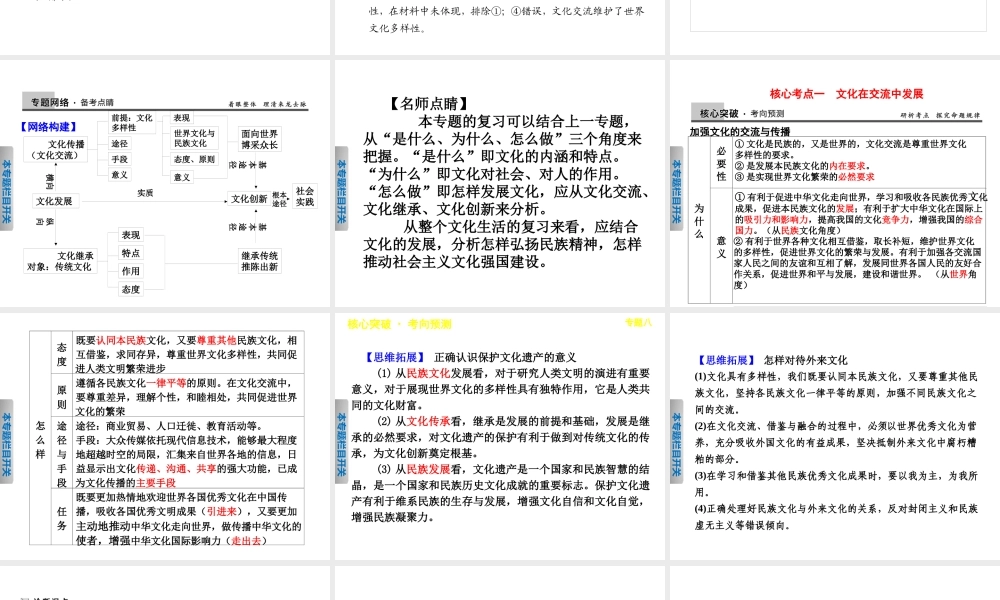
Task: Click the yellow 核心突破 · 考向预测 header
Action: click(x=399, y=325)
